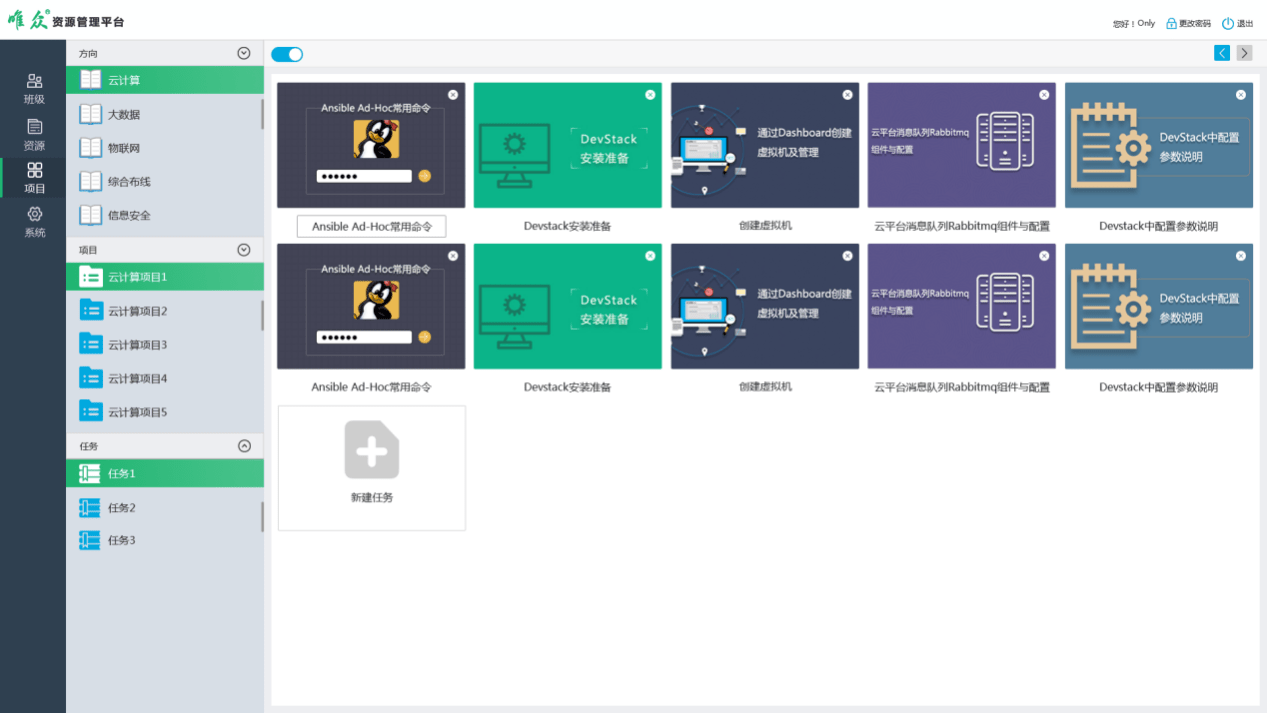
Task: Click the 退出 power icon
Action: pyautogui.click(x=1227, y=23)
